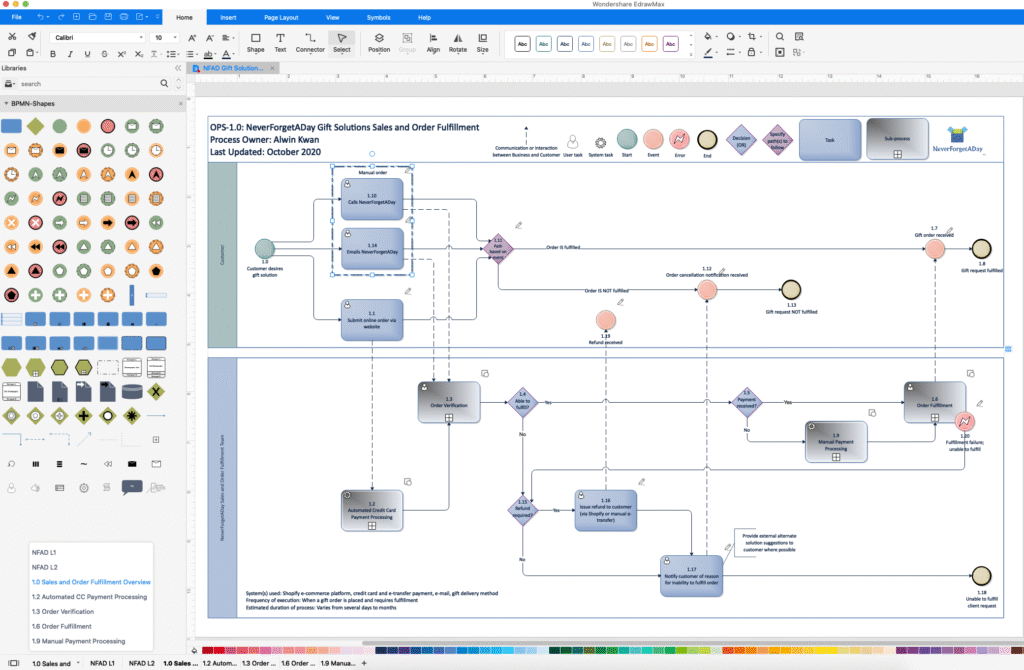1024x670 pixels.
Task: Open the Calibri font family dropdown
Action: 98,38
